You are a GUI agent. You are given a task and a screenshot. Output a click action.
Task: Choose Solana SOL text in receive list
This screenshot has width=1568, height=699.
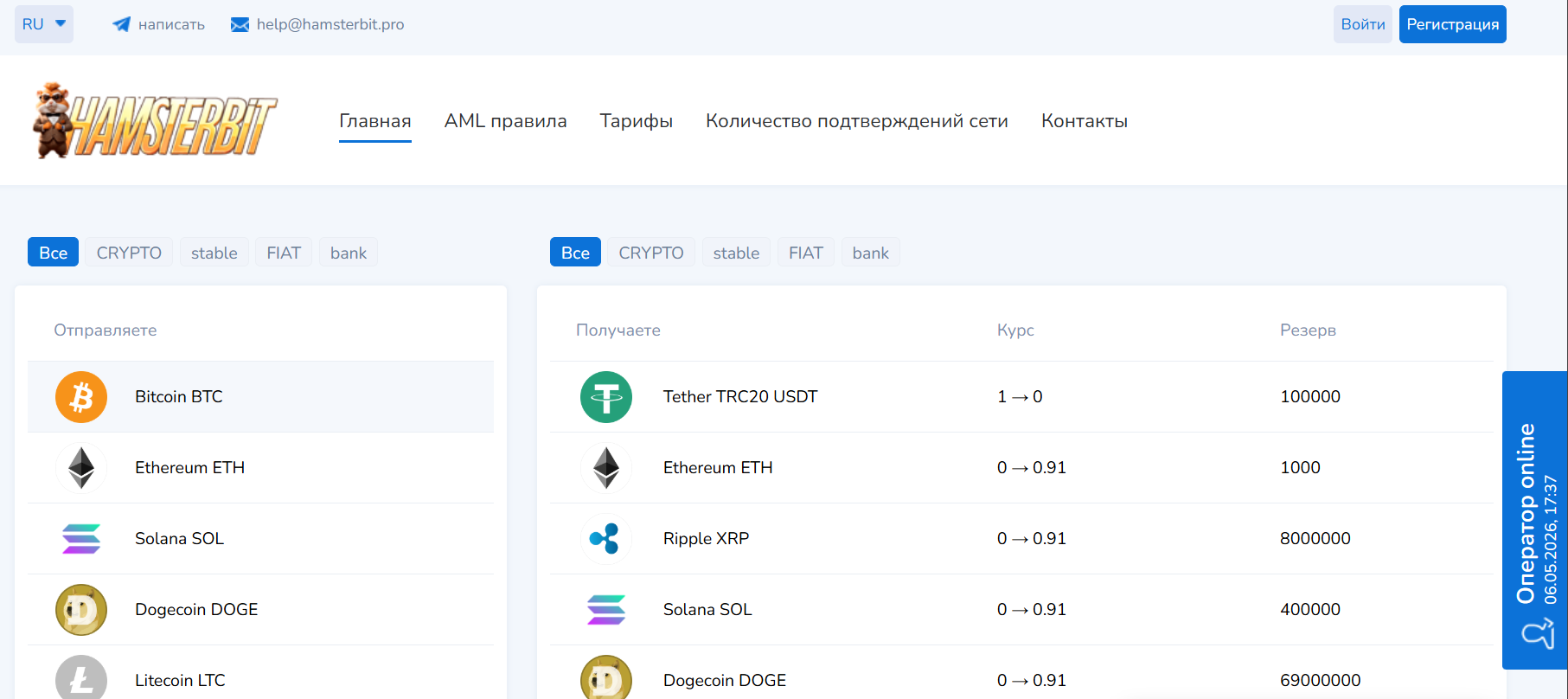pos(707,610)
